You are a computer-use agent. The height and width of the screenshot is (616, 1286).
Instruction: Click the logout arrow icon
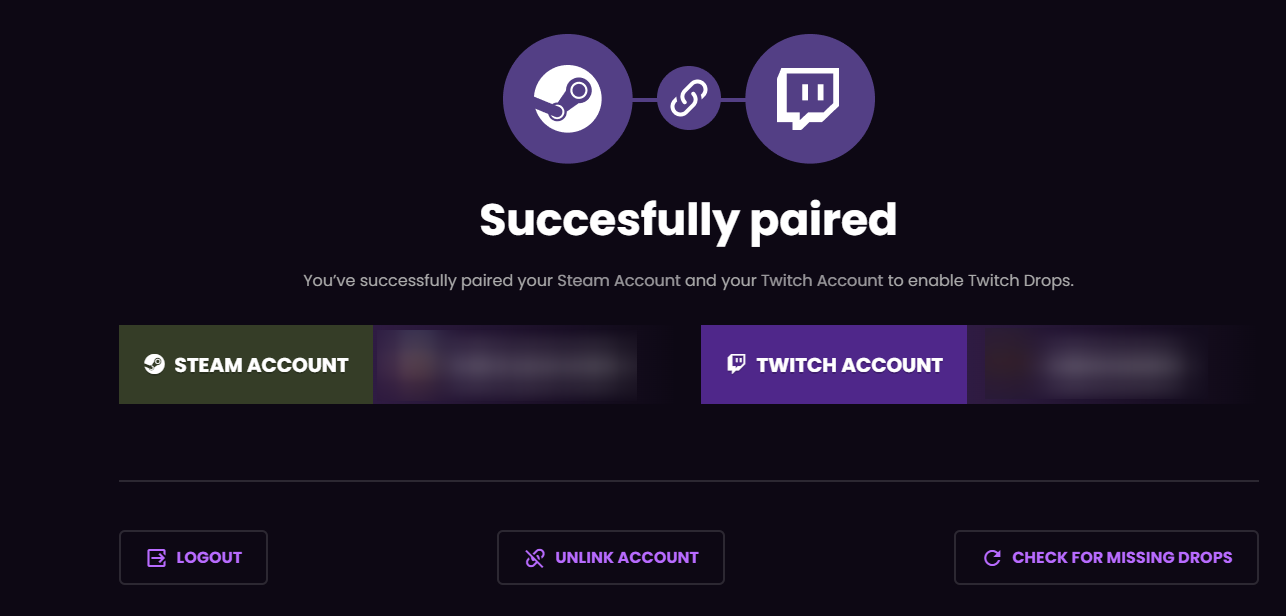pyautogui.click(x=157, y=558)
